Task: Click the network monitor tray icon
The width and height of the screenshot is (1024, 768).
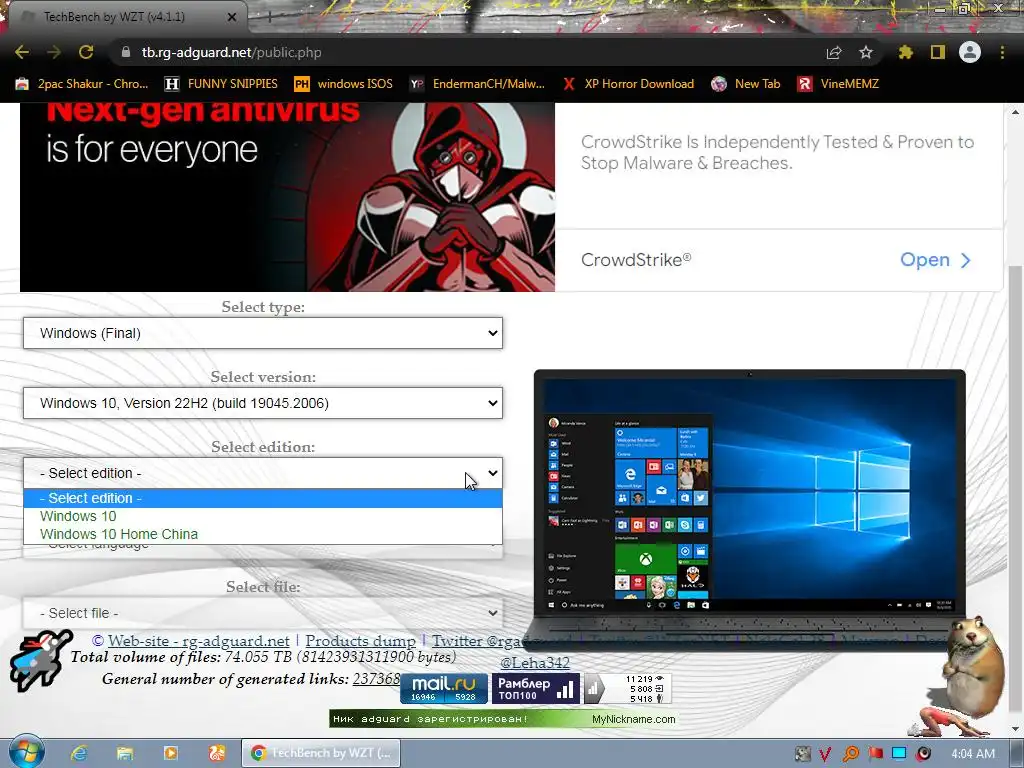Action: point(899,754)
